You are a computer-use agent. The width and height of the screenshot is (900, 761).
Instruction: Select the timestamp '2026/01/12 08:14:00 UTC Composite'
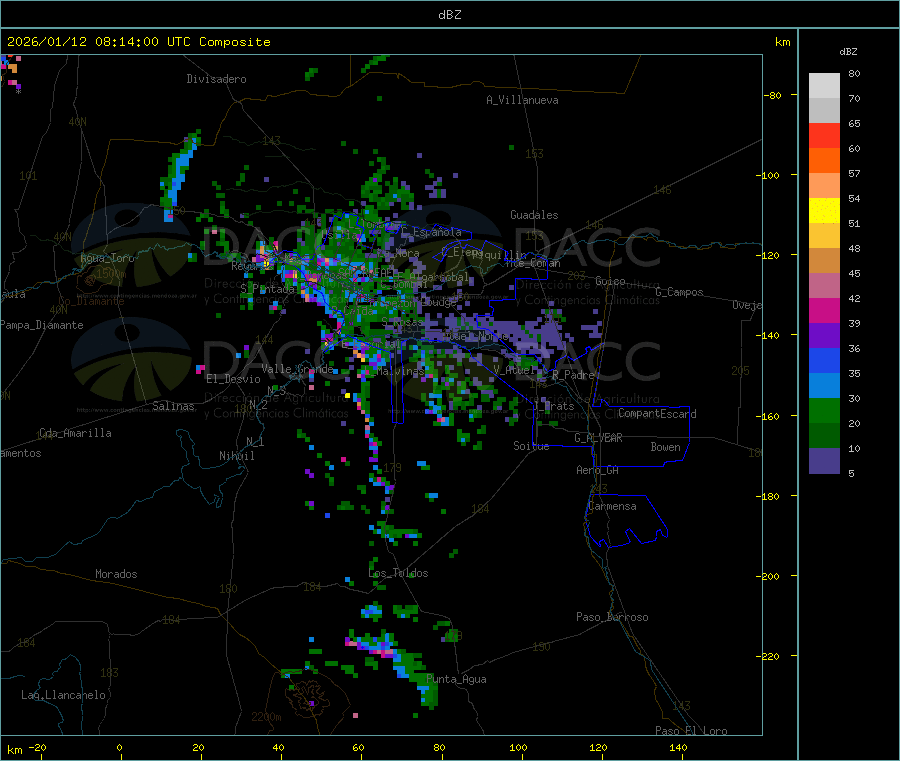pos(138,42)
